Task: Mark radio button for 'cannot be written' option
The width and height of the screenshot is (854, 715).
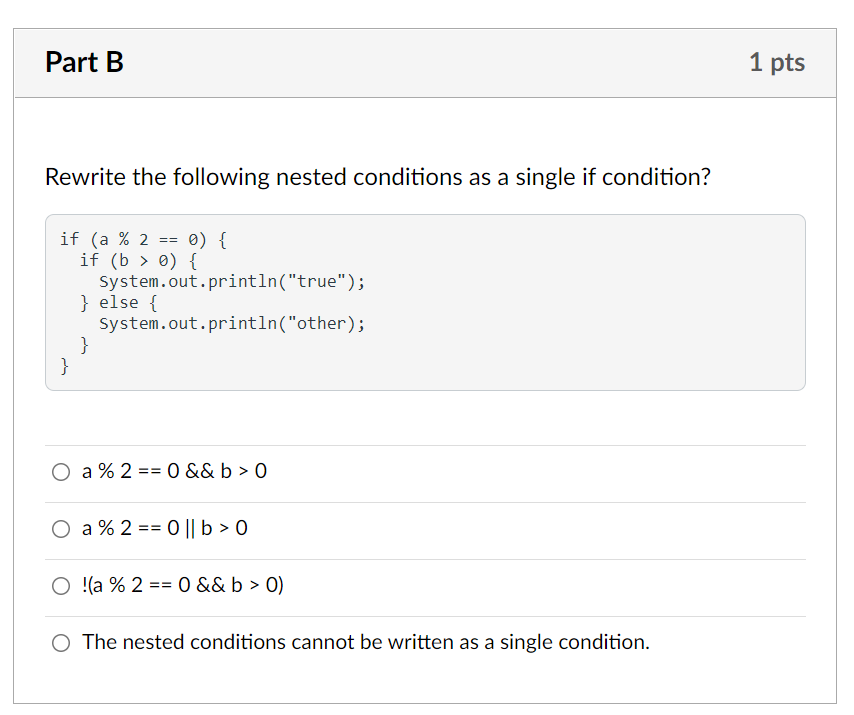Action: pos(61,643)
